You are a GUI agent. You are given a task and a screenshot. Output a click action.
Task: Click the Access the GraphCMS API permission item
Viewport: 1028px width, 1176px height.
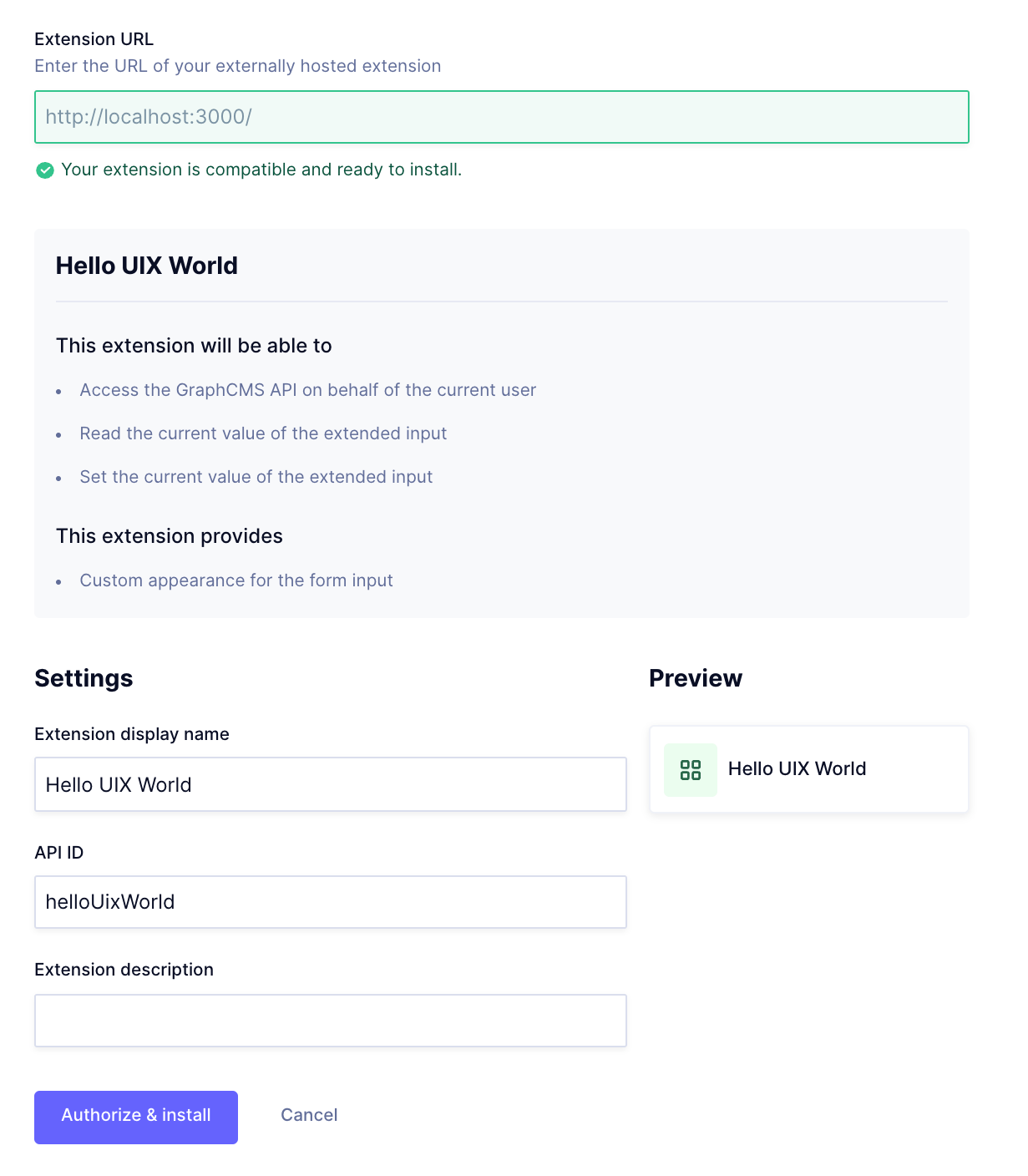(308, 390)
